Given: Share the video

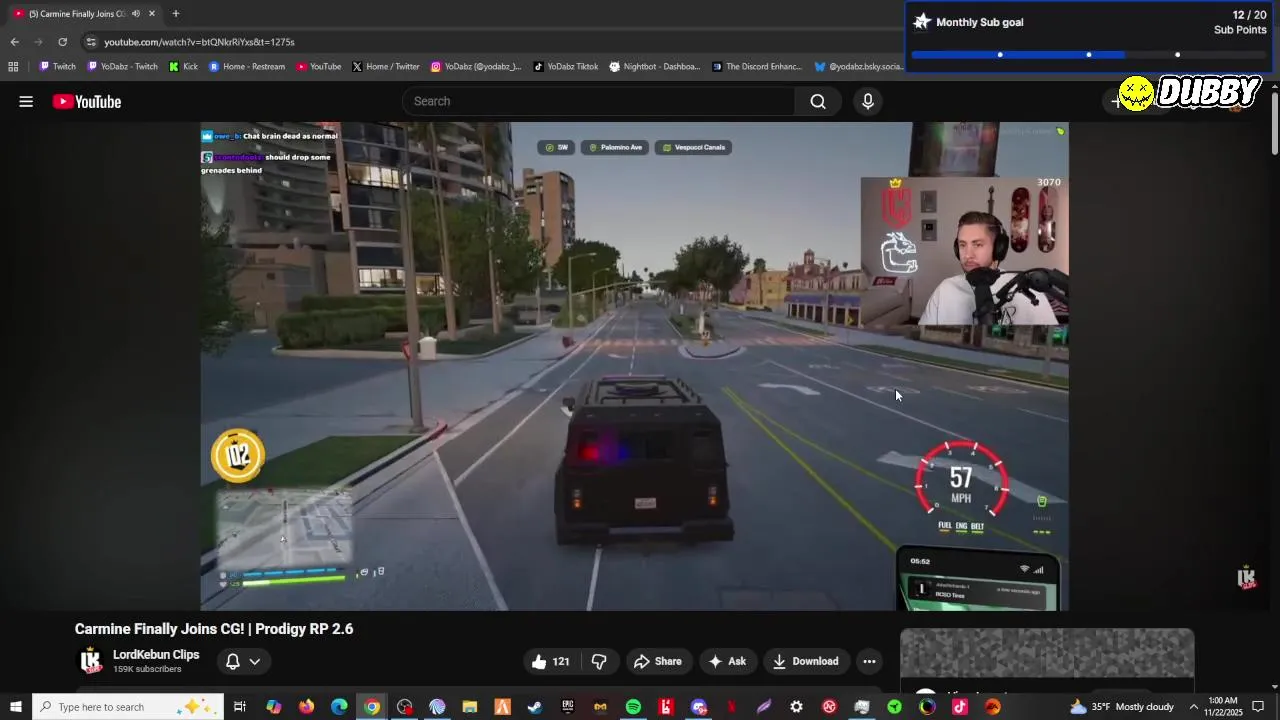Looking at the screenshot, I should pos(657,661).
